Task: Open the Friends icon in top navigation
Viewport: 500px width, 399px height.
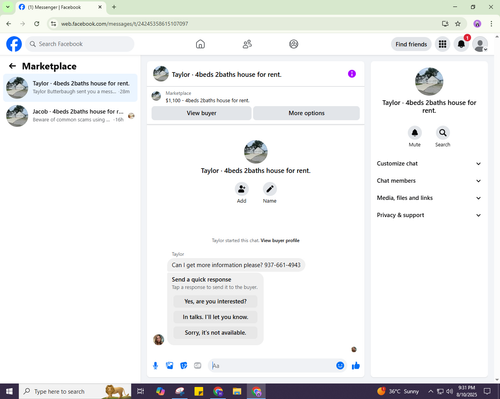Action: pyautogui.click(x=247, y=44)
